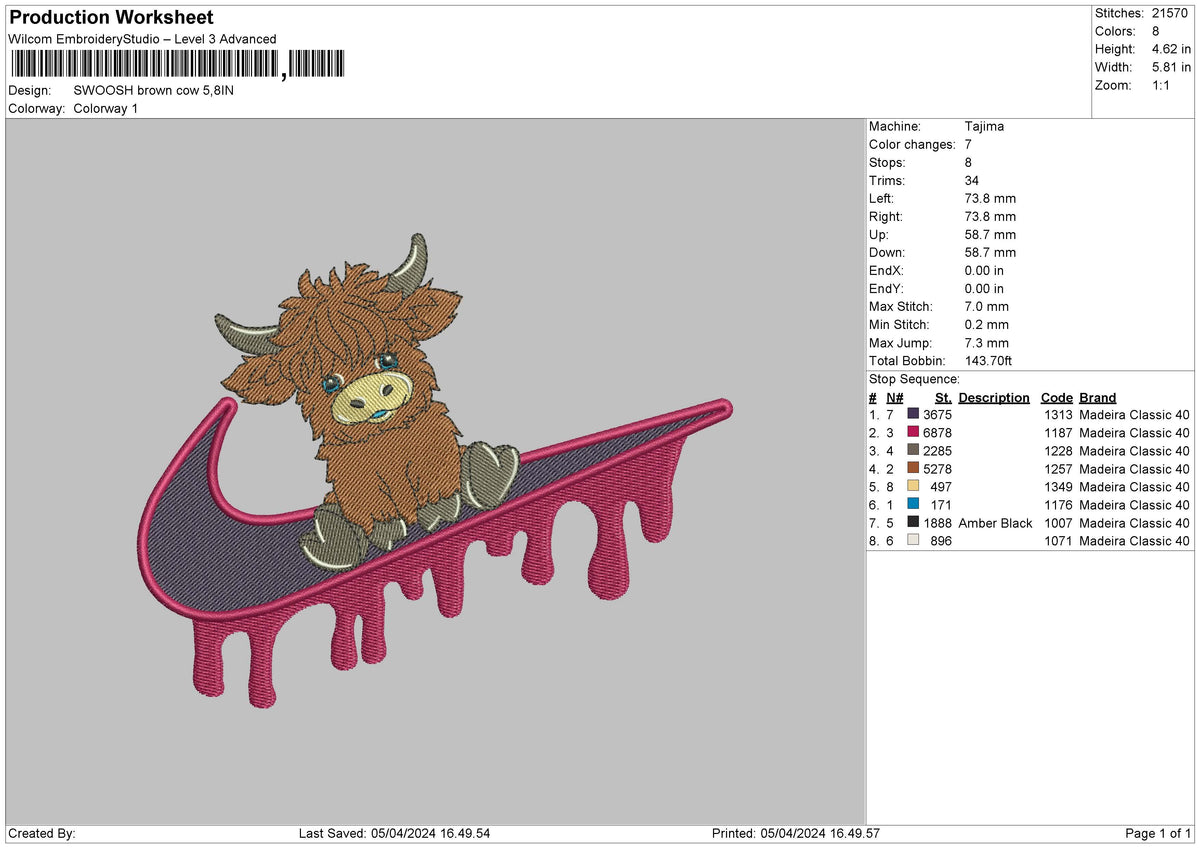Click the EndY label
Screen dimensions: 1200x848
coord(887,289)
